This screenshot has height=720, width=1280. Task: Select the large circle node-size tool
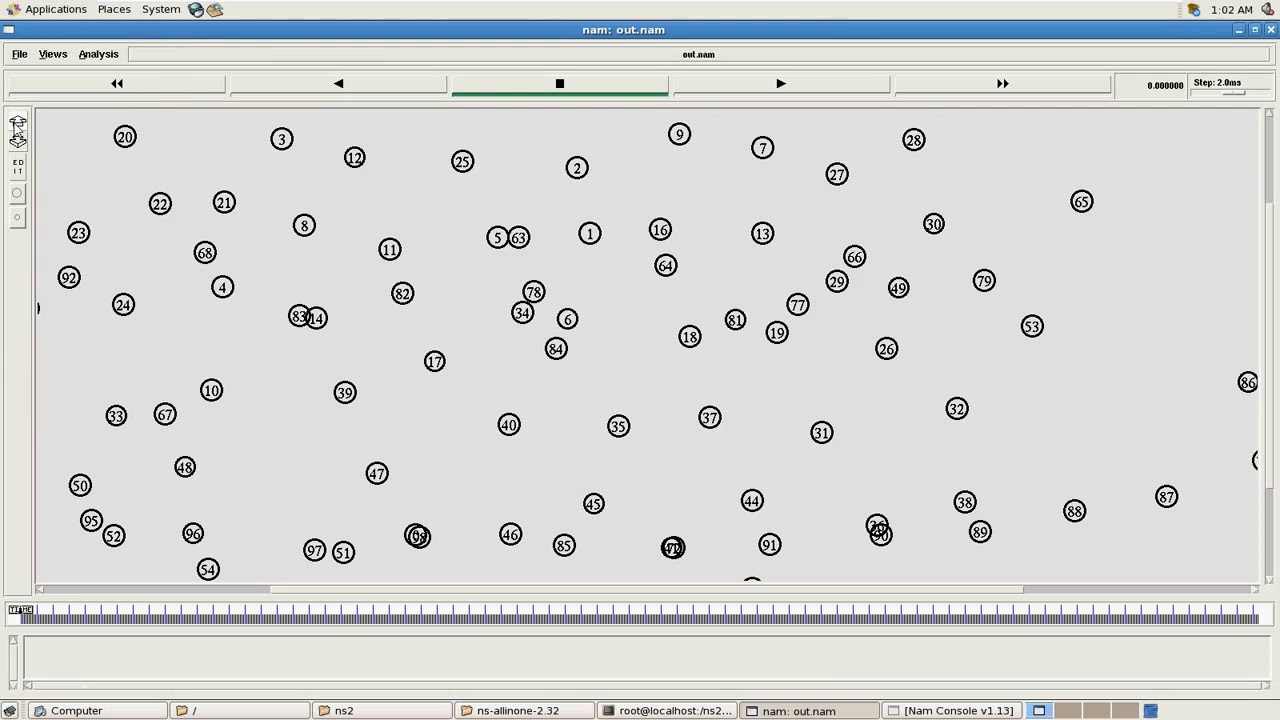coord(17,193)
